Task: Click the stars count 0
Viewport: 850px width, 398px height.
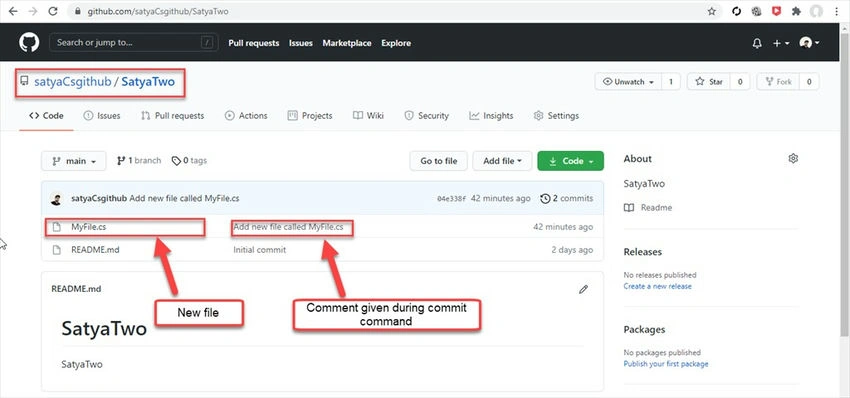Action: click(x=740, y=82)
